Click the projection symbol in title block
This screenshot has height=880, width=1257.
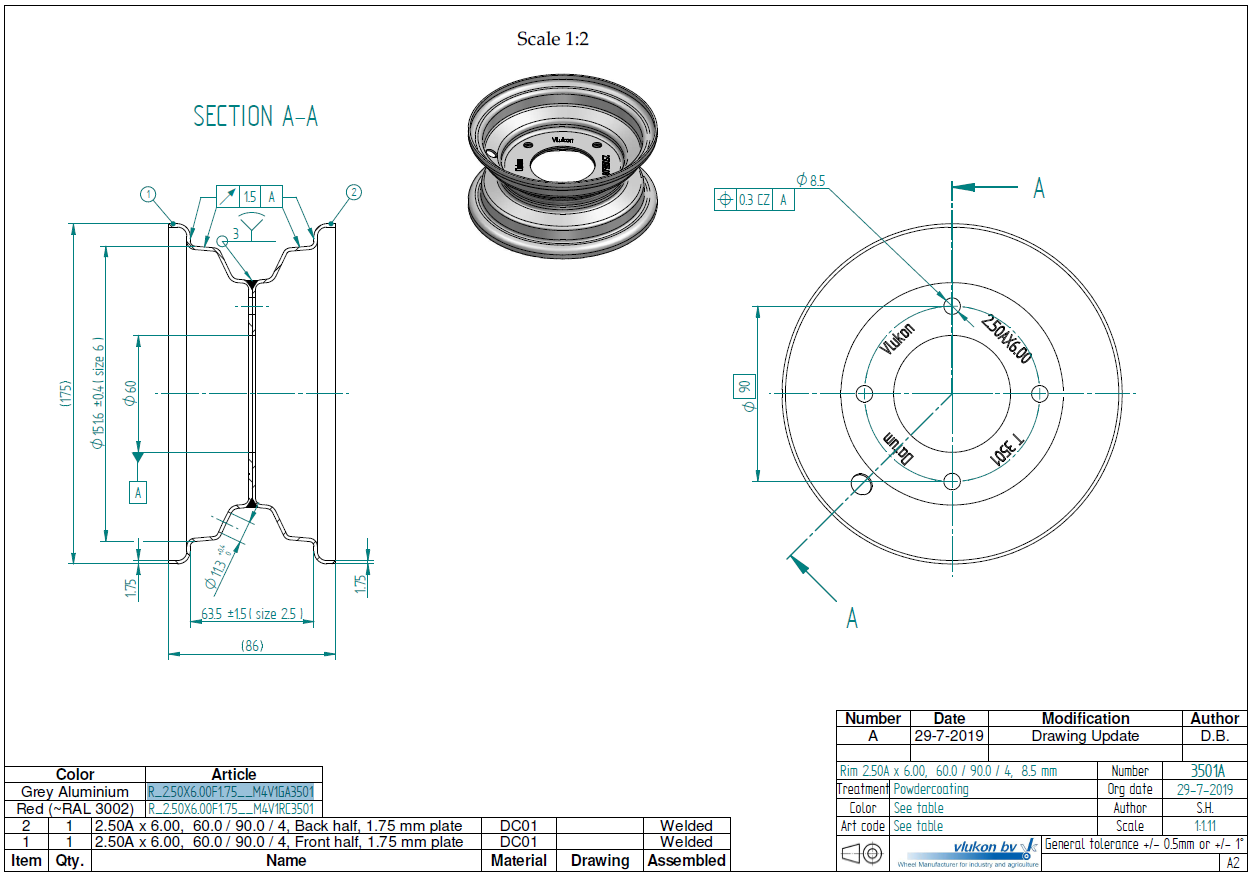(862, 854)
